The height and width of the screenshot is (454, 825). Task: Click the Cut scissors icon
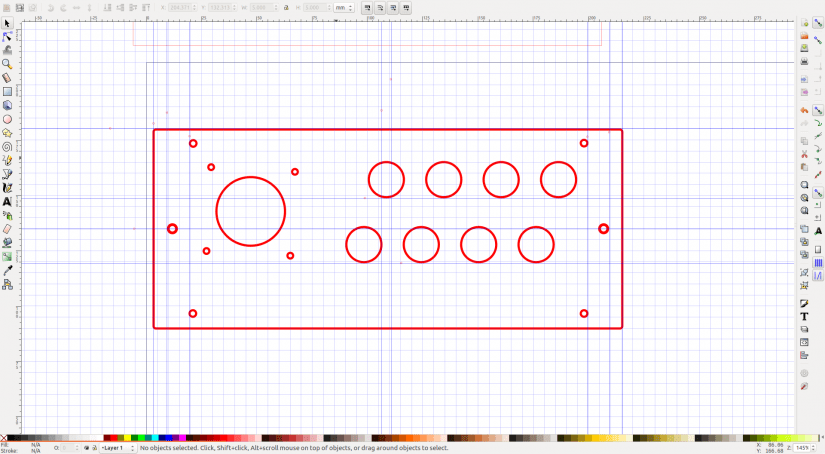[x=804, y=154]
